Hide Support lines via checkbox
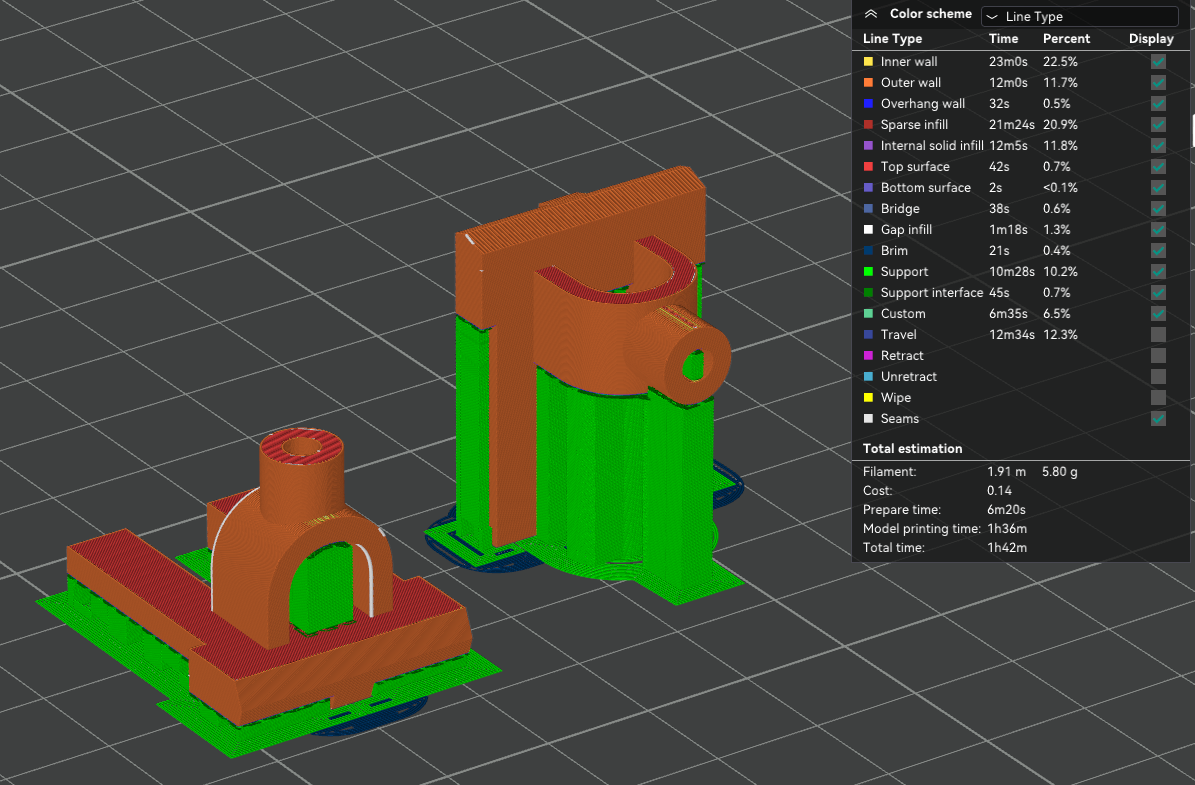Screen dimensions: 1195x785 tap(1158, 271)
